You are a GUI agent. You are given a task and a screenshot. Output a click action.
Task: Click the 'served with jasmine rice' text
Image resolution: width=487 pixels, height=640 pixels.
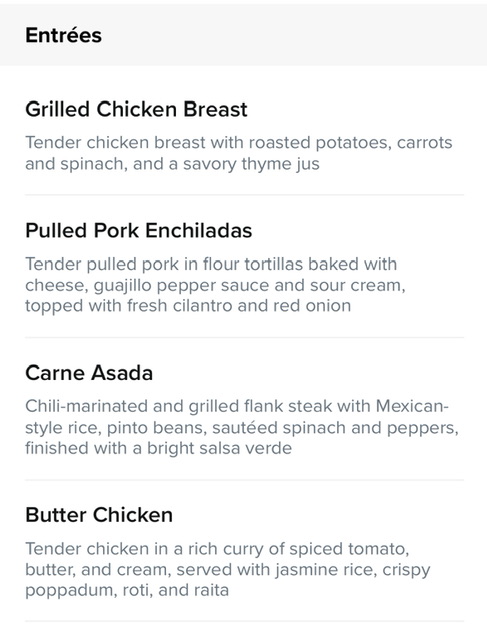pyautogui.click(x=277, y=570)
